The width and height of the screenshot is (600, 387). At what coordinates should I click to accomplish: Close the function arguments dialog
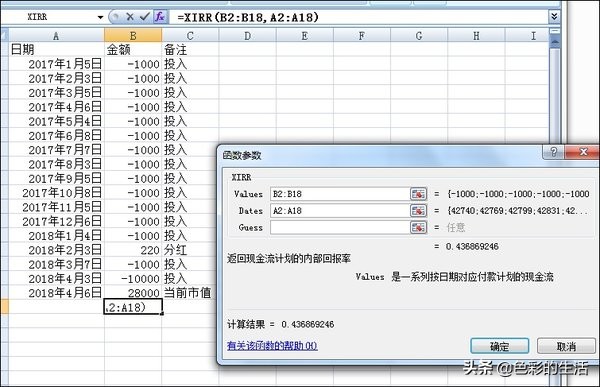tap(583, 152)
